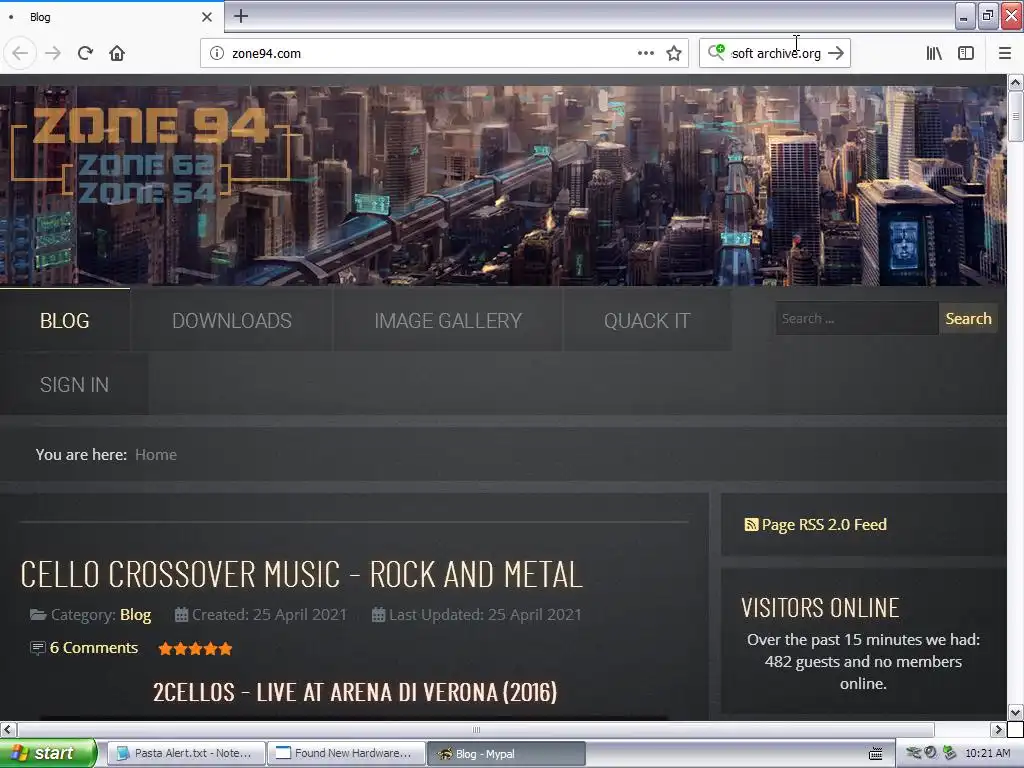Open the Windows start menu
The image size is (1024, 768).
tap(48, 753)
